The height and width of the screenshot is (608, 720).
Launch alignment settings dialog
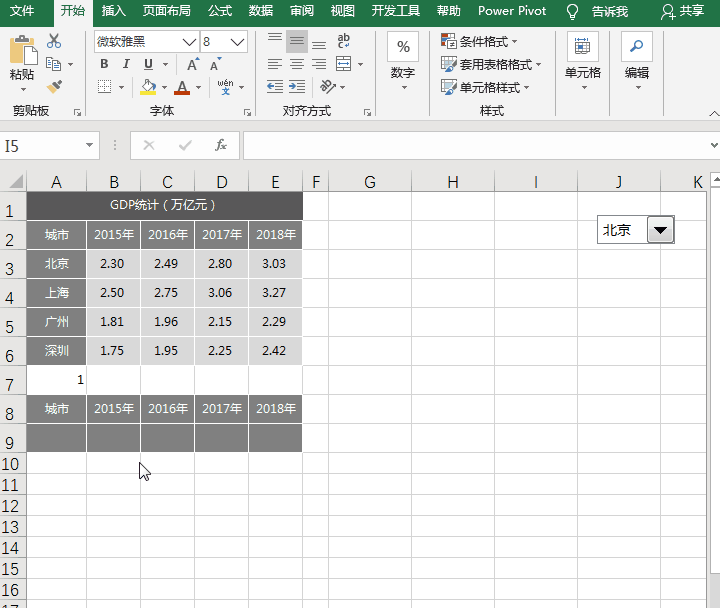(367, 112)
